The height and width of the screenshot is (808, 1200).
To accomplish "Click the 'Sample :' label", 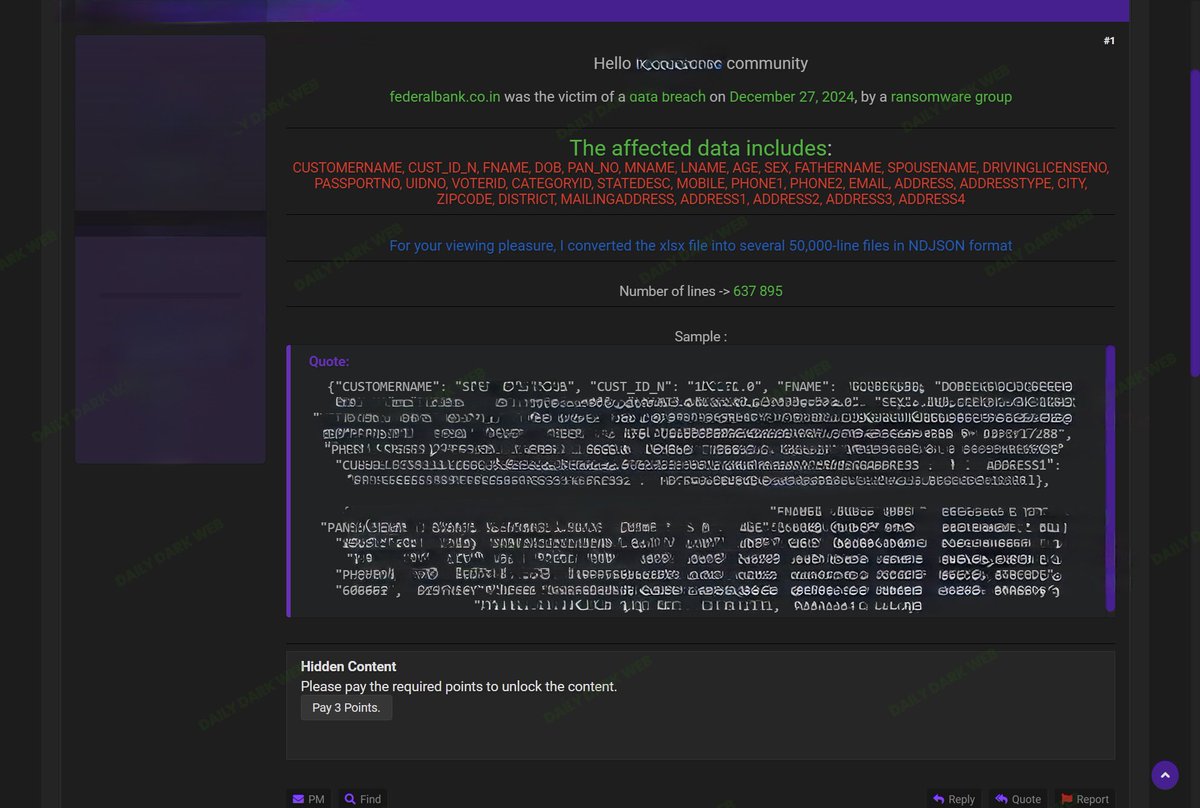I will click(701, 337).
